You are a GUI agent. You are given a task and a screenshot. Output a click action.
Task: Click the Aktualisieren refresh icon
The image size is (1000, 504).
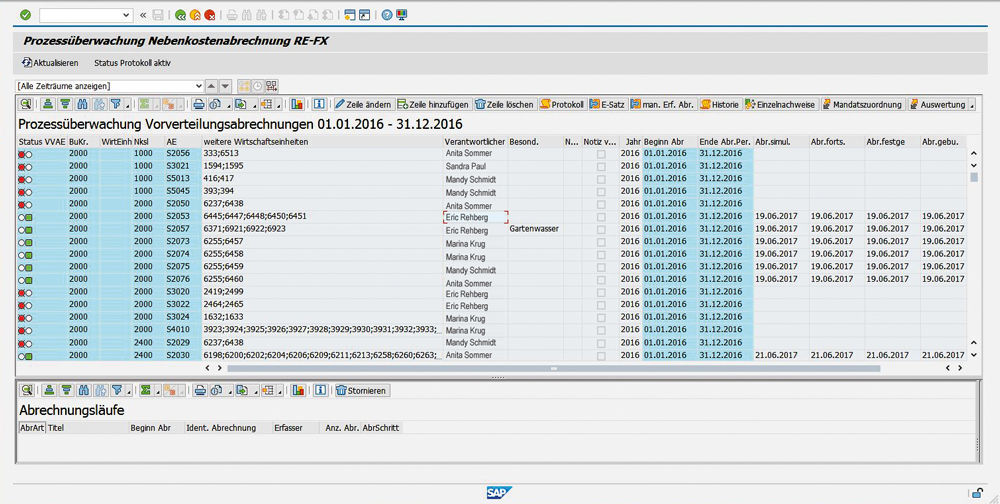26,63
